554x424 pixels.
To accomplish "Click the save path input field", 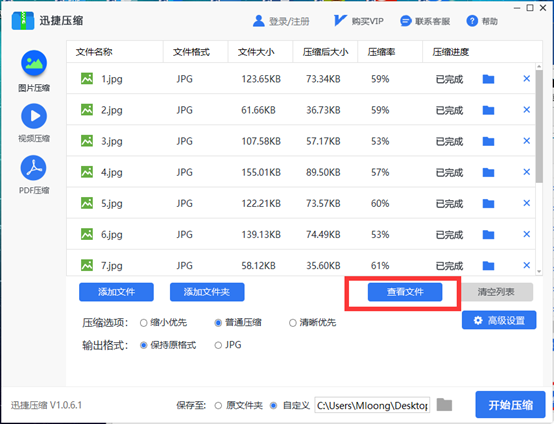I will (372, 405).
